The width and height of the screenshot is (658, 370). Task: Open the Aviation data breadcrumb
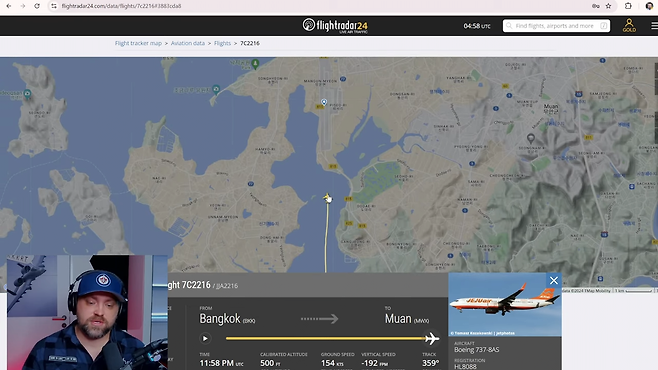coord(188,43)
